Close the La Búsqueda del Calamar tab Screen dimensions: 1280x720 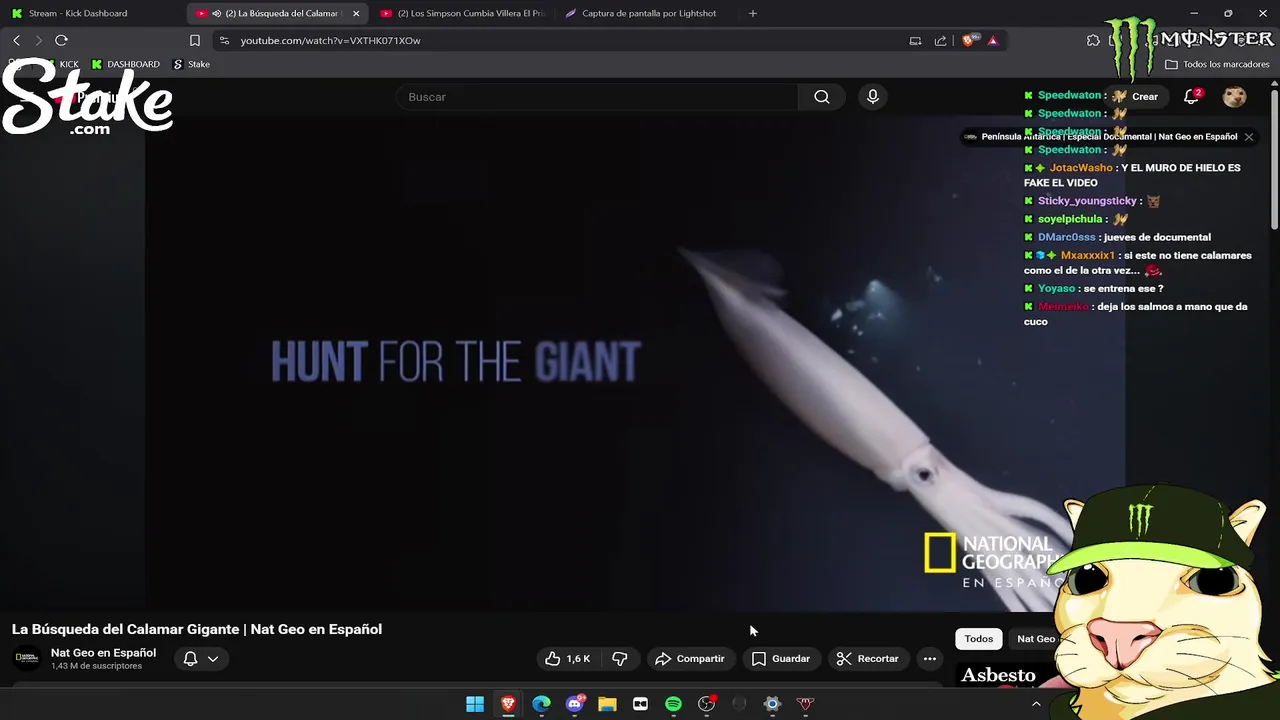pos(356,13)
